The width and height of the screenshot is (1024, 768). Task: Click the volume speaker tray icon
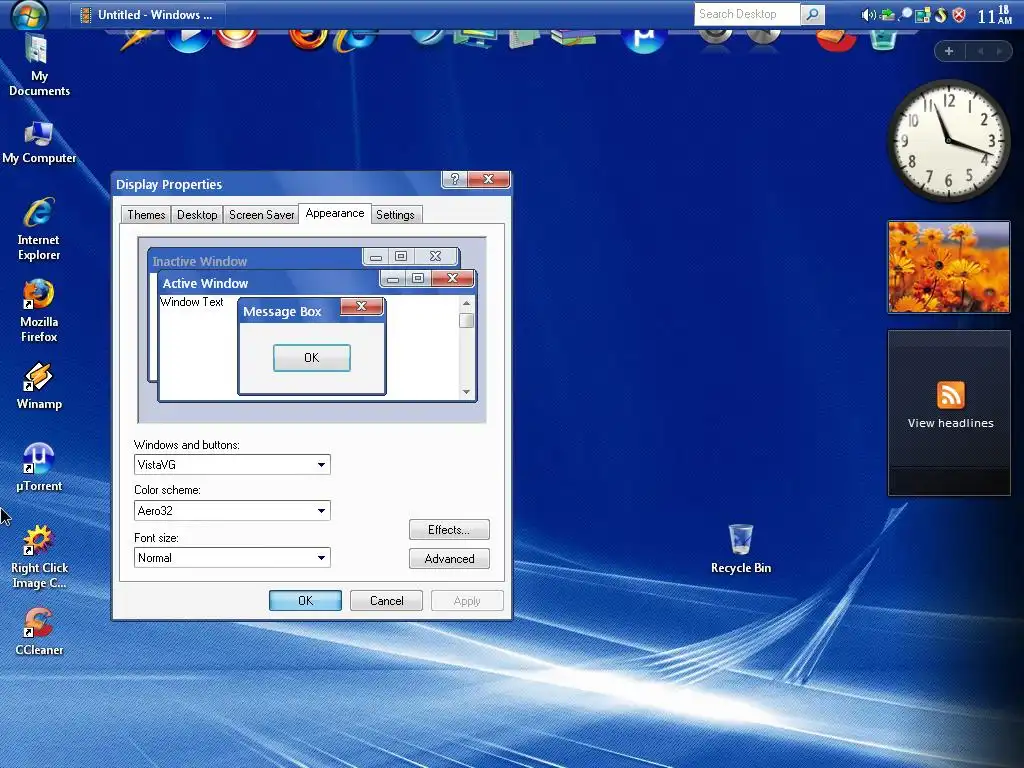pyautogui.click(x=868, y=15)
